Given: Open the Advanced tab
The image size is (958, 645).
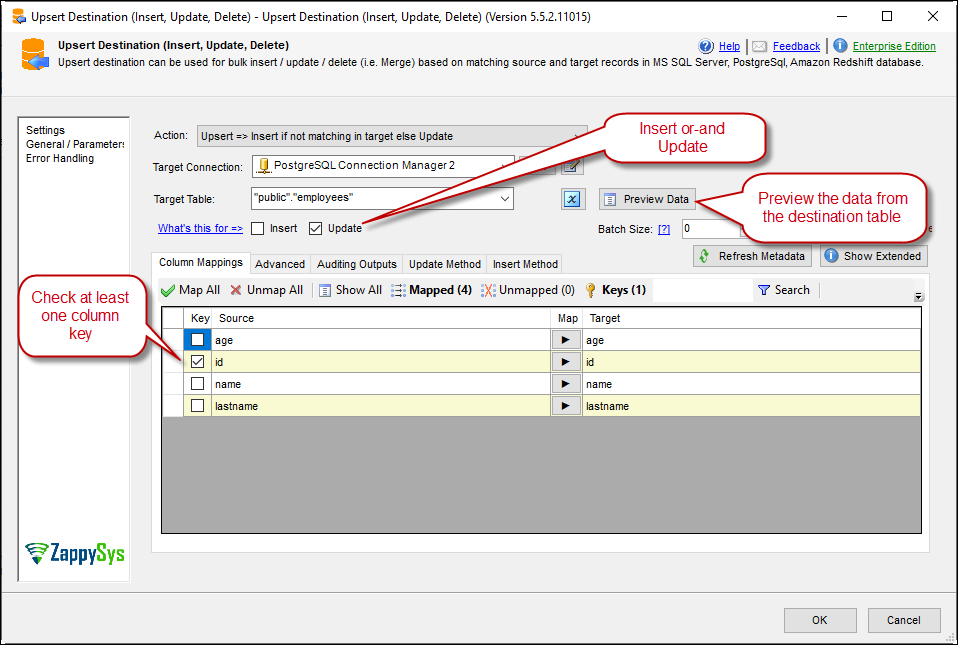Looking at the screenshot, I should point(280,264).
